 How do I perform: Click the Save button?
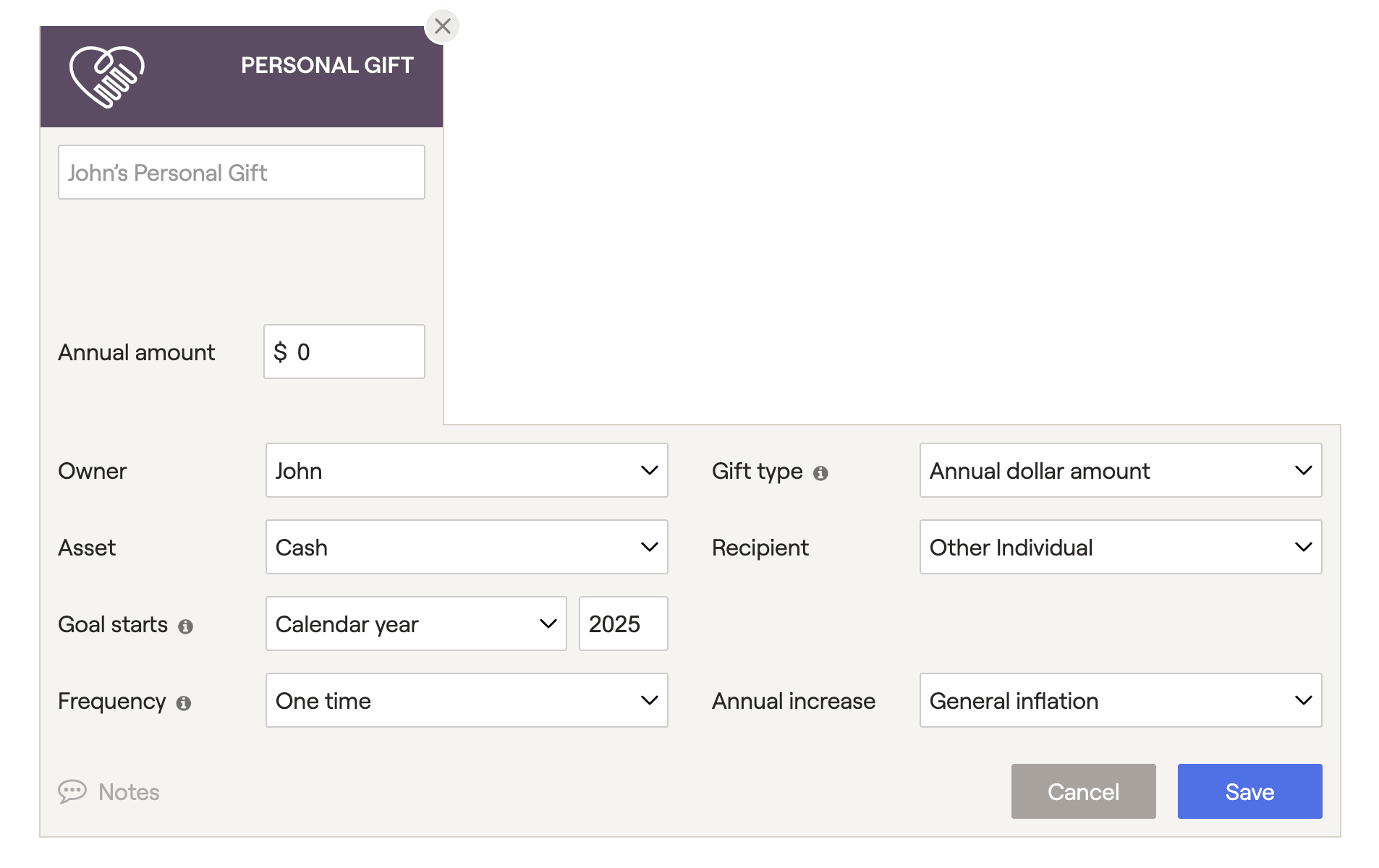click(x=1249, y=791)
